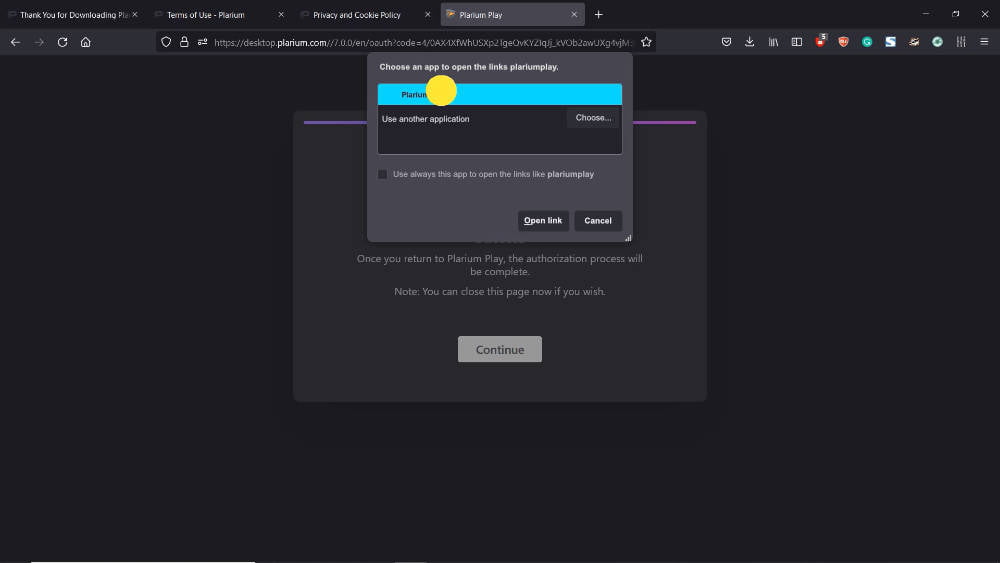Open the Firefox hamburger menu
Image resolution: width=1000 pixels, height=563 pixels.
click(984, 42)
